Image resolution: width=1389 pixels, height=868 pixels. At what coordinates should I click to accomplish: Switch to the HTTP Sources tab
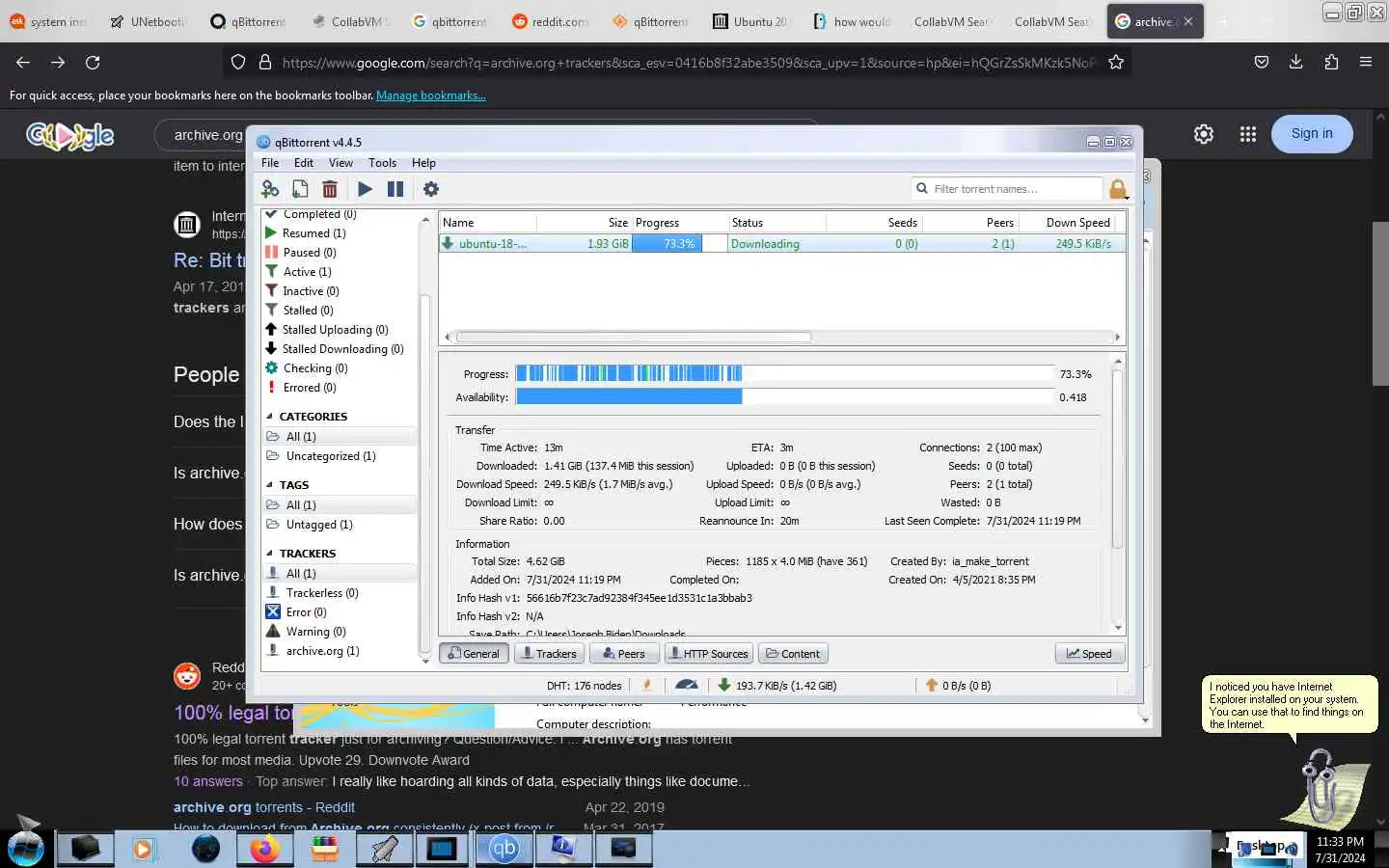coord(709,654)
